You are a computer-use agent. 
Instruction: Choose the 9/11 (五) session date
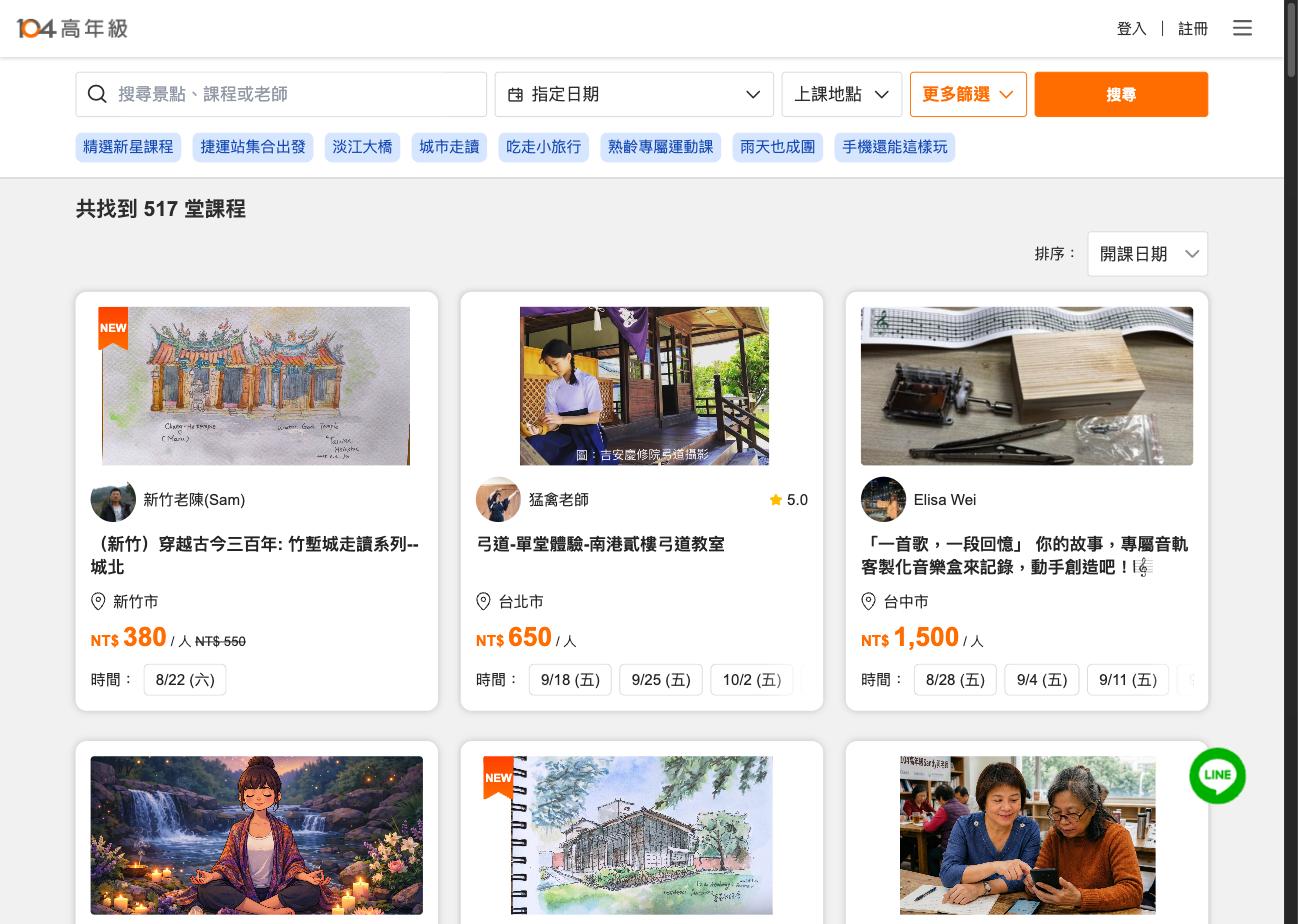point(1128,680)
